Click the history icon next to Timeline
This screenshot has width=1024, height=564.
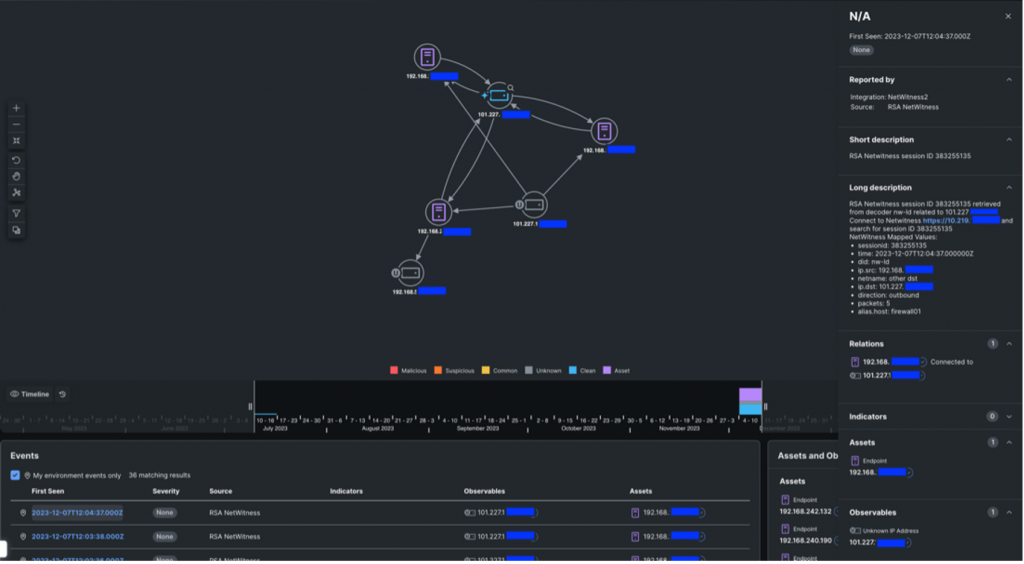[x=62, y=394]
